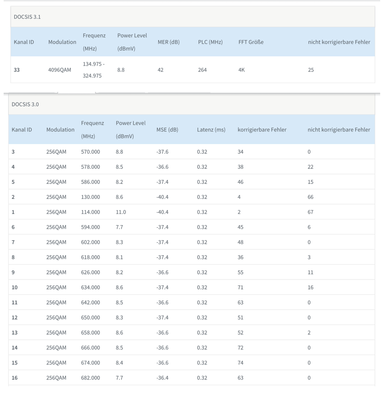Click correctable errors value 71 for channel 10
The image size is (382, 400).
pos(240,287)
